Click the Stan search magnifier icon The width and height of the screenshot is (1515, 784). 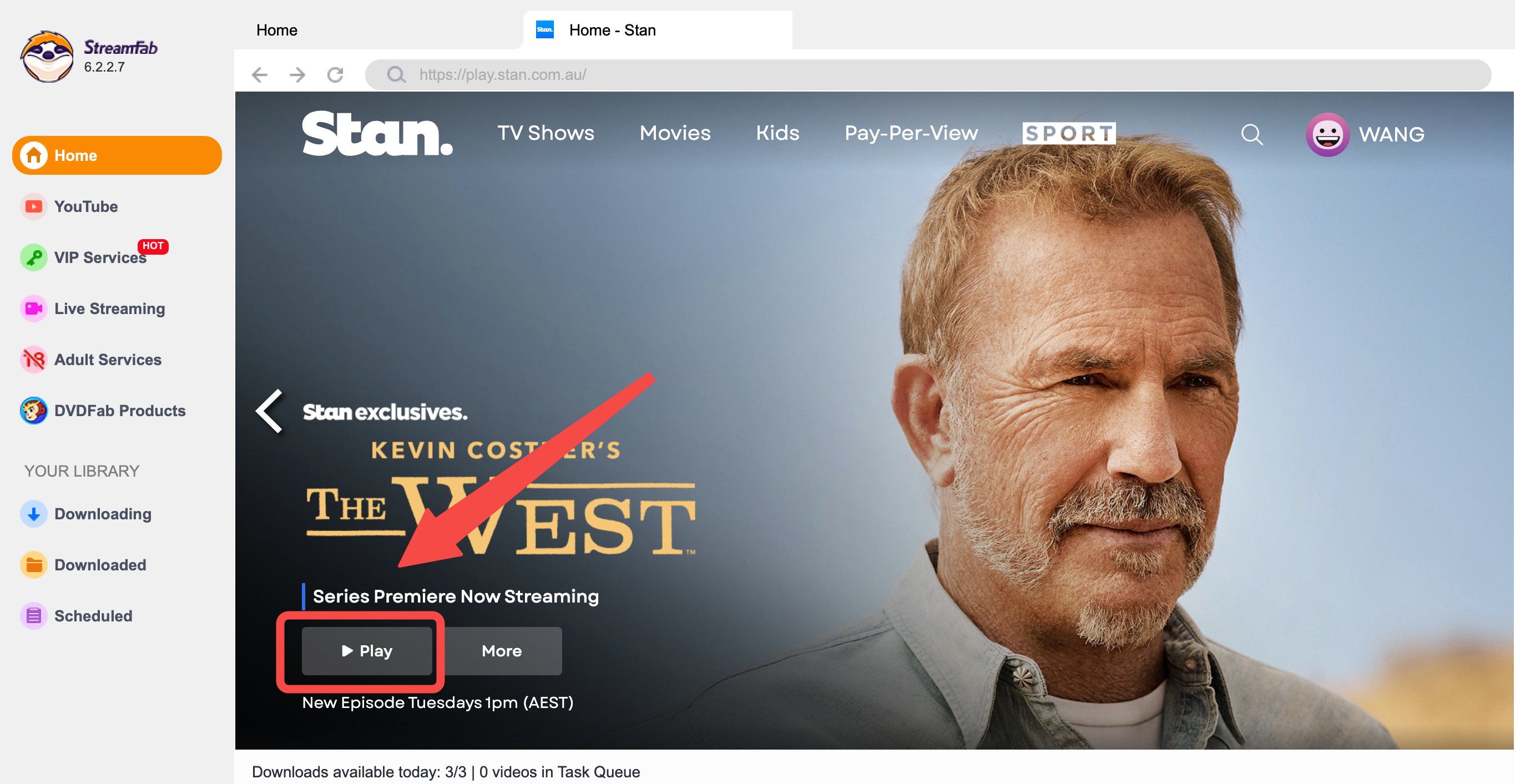click(x=1251, y=135)
